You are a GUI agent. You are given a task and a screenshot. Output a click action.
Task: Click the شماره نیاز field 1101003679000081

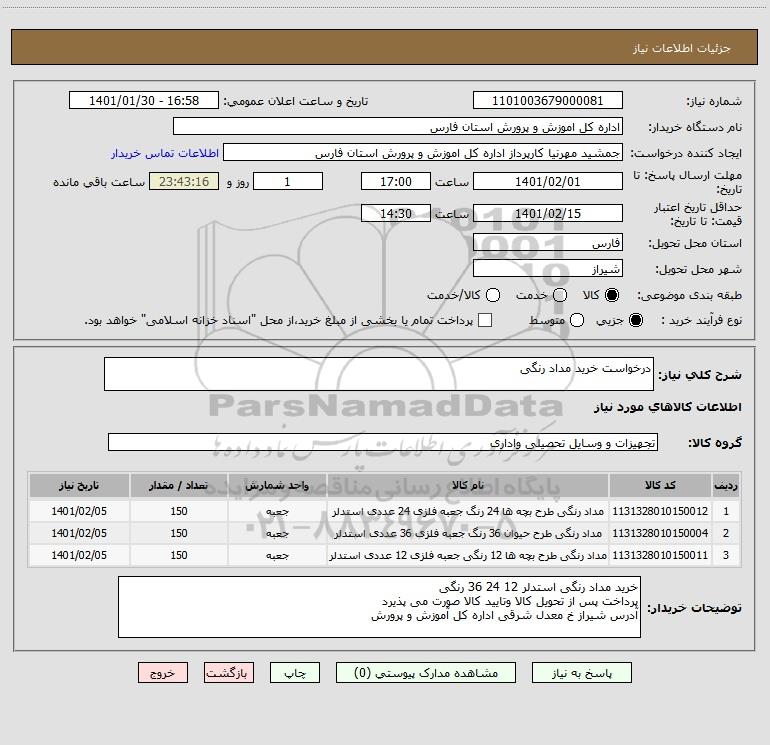[x=548, y=101]
